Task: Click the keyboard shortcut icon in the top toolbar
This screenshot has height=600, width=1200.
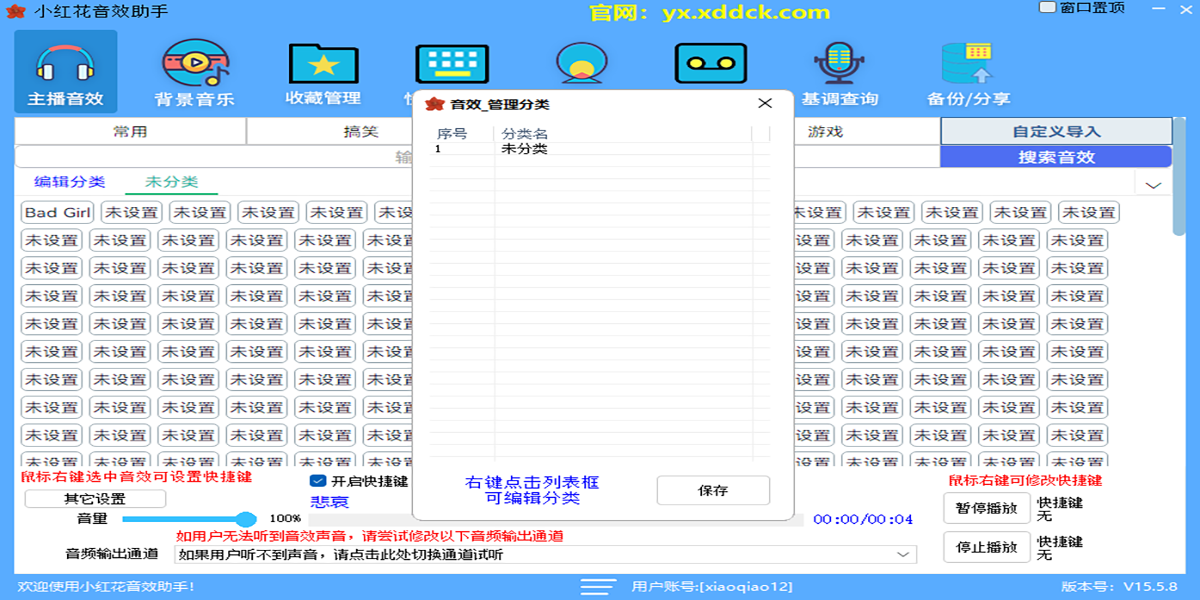Action: click(452, 64)
